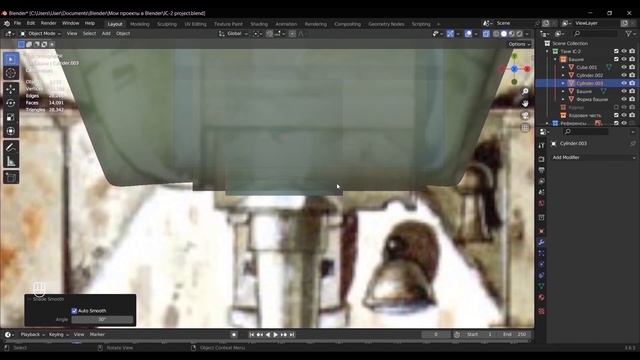Select the Annotate tool
This screenshot has width=640, height=360.
click(x=11, y=147)
